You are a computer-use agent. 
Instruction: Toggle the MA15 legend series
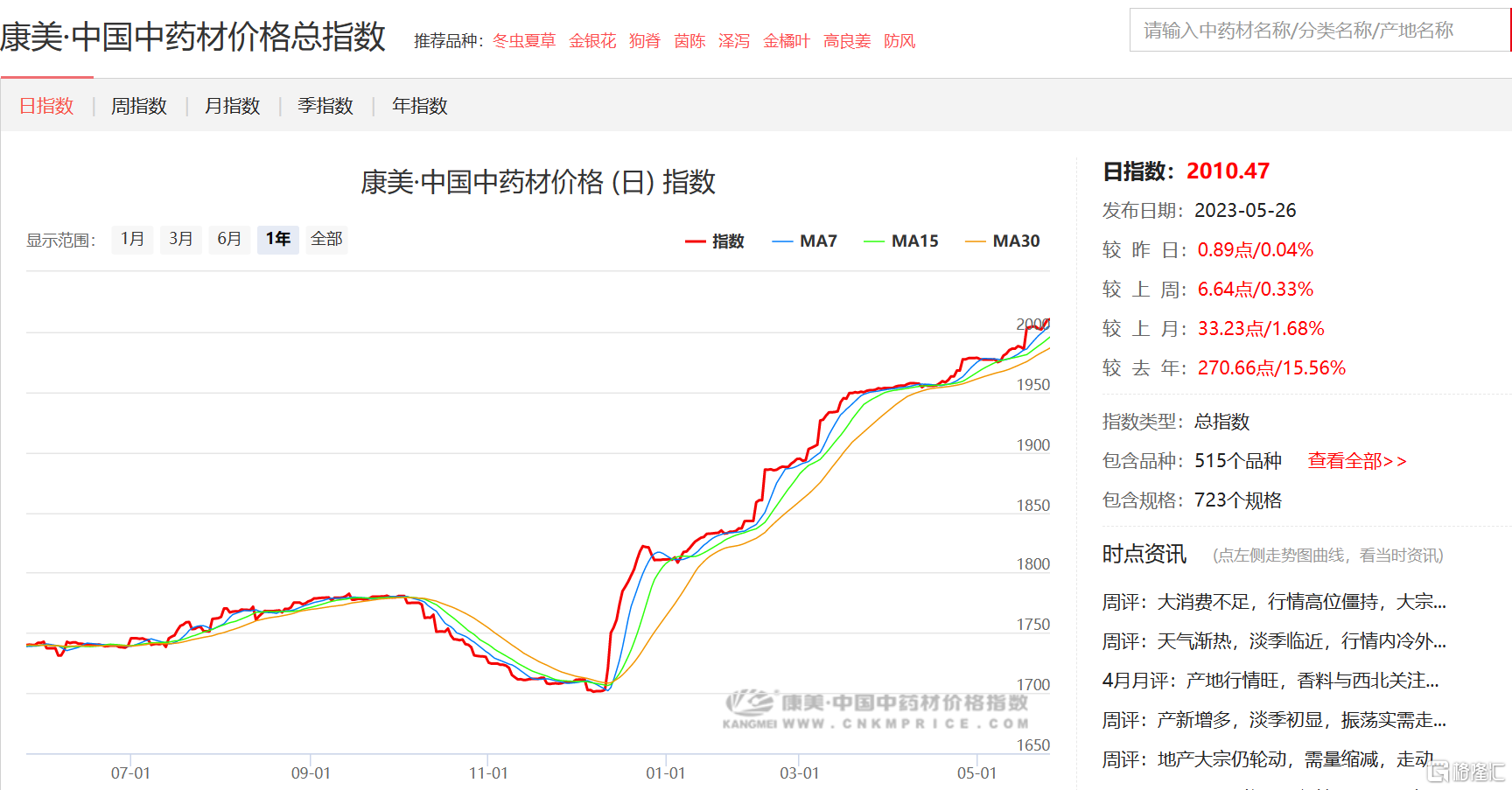point(901,241)
